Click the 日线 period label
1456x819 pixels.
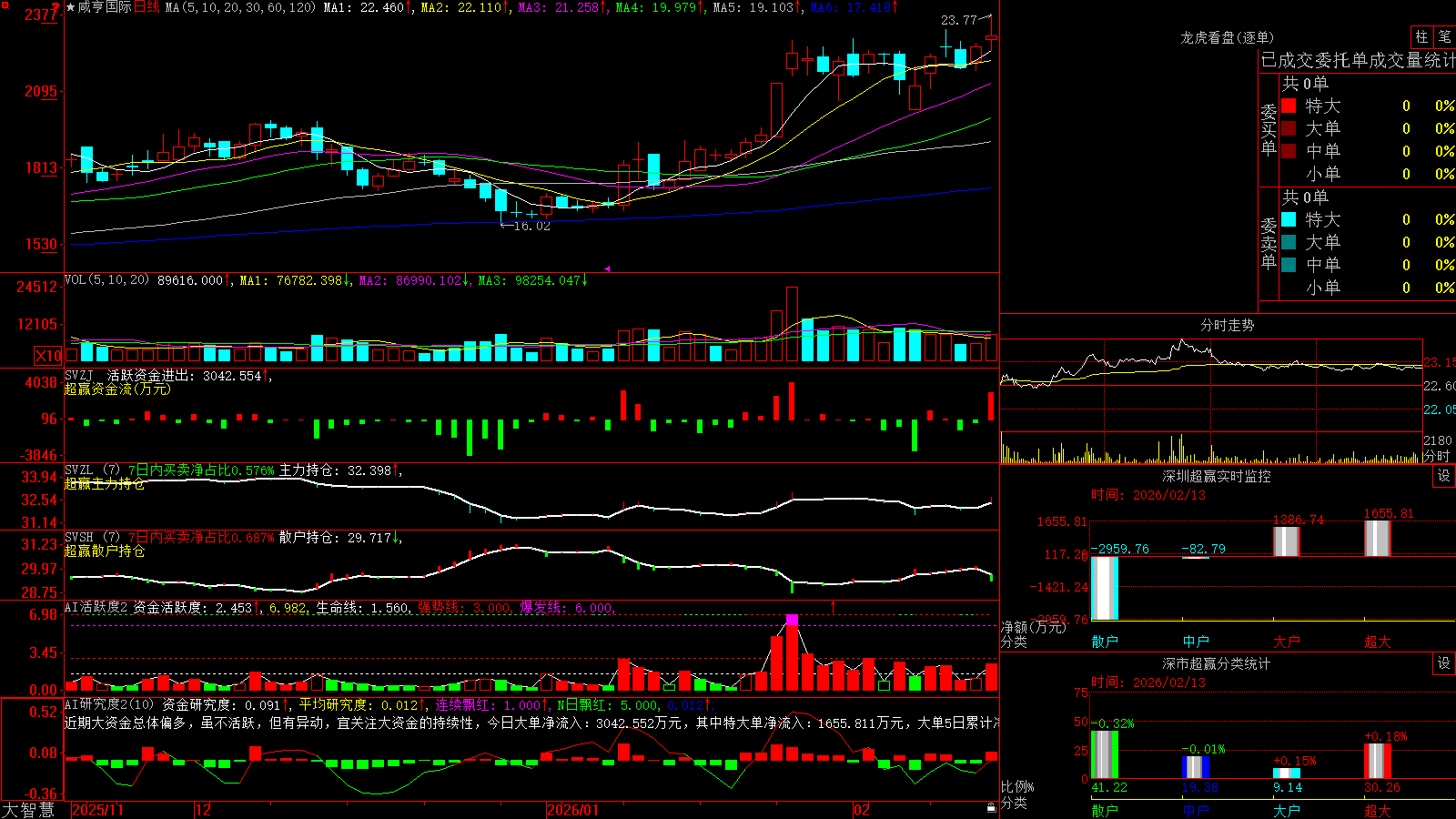tap(147, 7)
